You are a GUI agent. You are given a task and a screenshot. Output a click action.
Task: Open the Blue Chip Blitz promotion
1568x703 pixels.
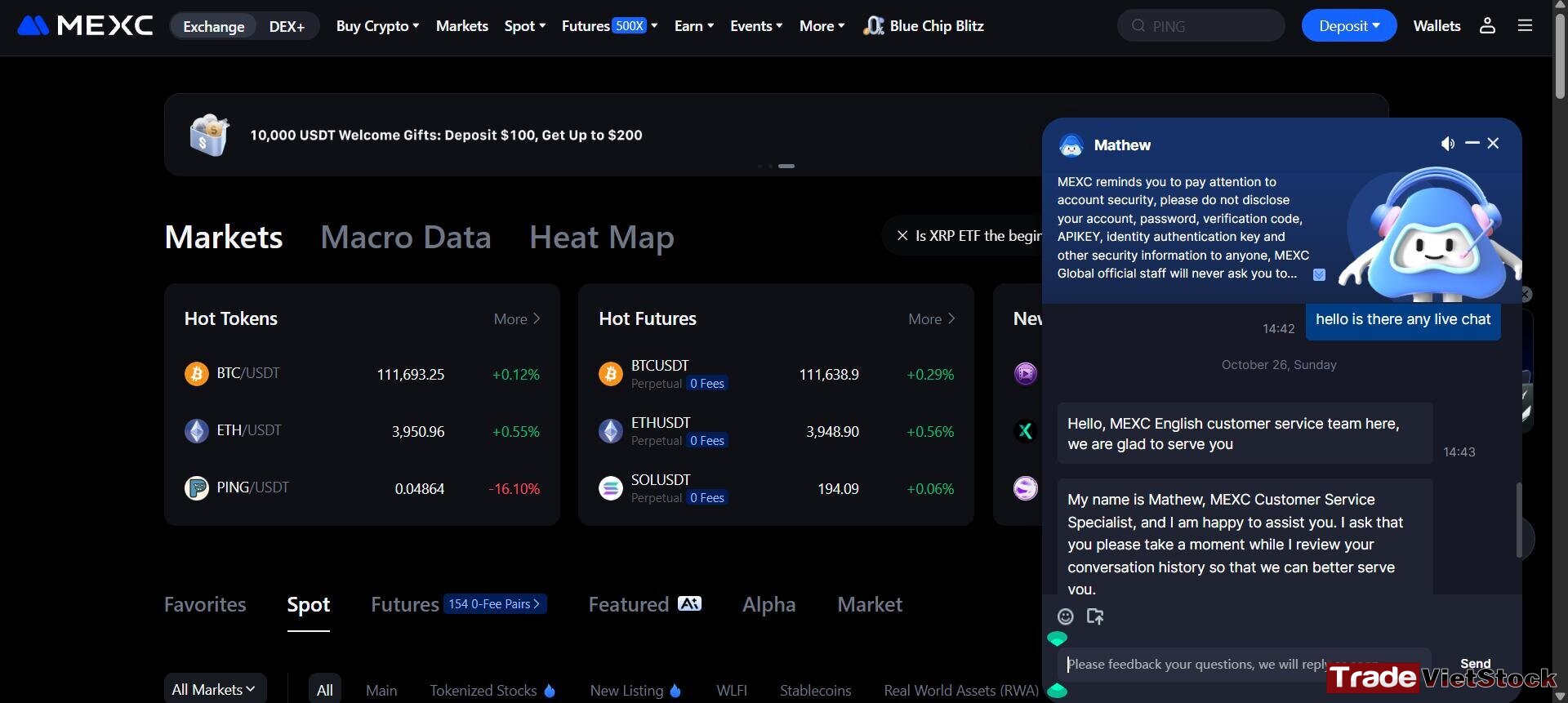pyautogui.click(x=924, y=26)
